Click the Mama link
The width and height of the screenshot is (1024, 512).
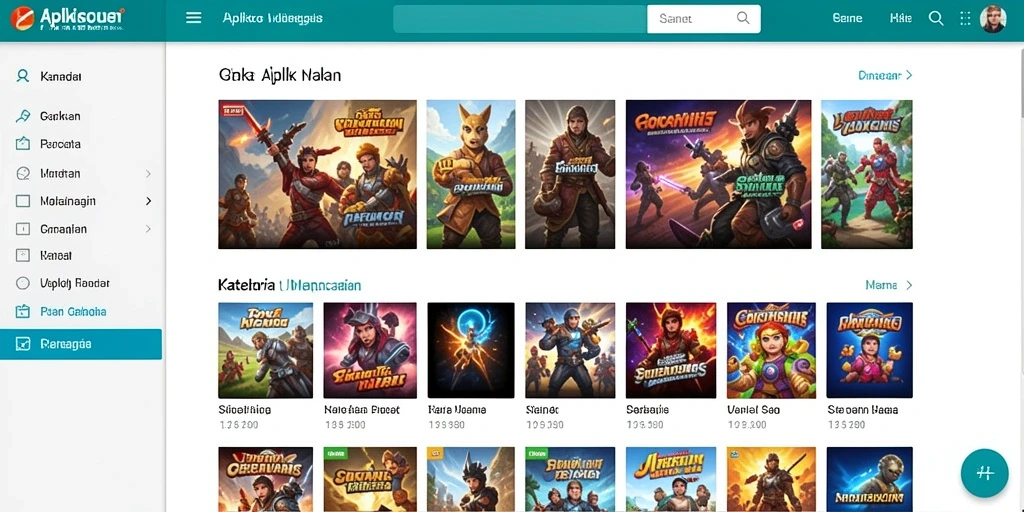click(x=881, y=285)
